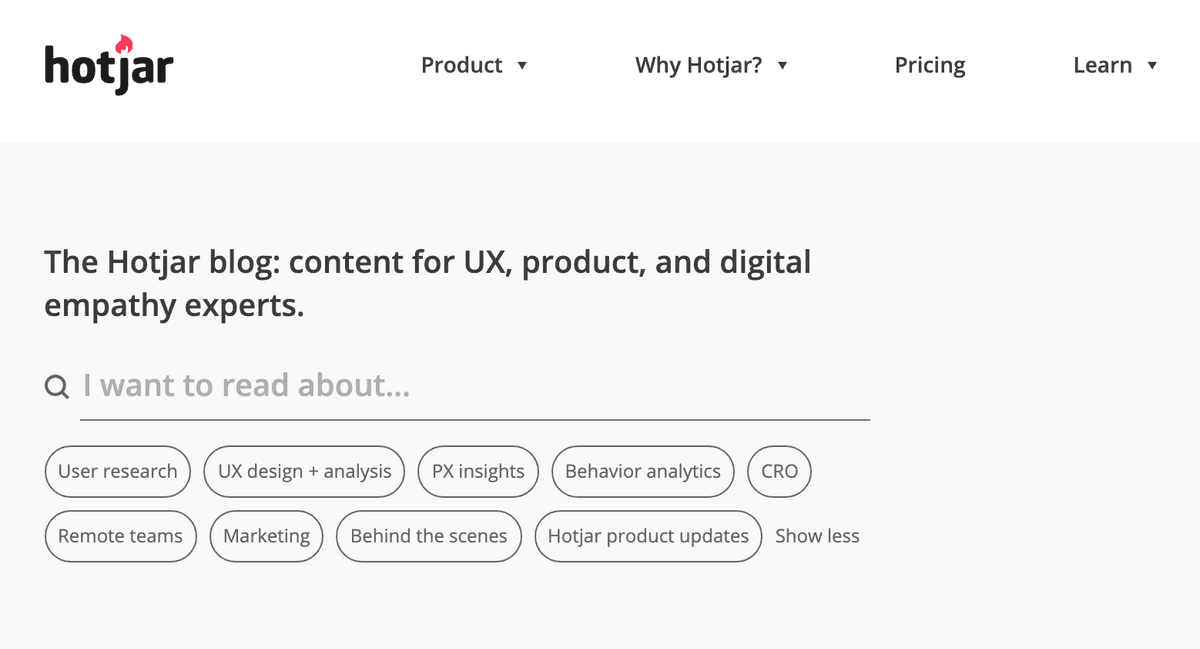Click the search magnifier icon
This screenshot has width=1200, height=649.
coord(56,385)
